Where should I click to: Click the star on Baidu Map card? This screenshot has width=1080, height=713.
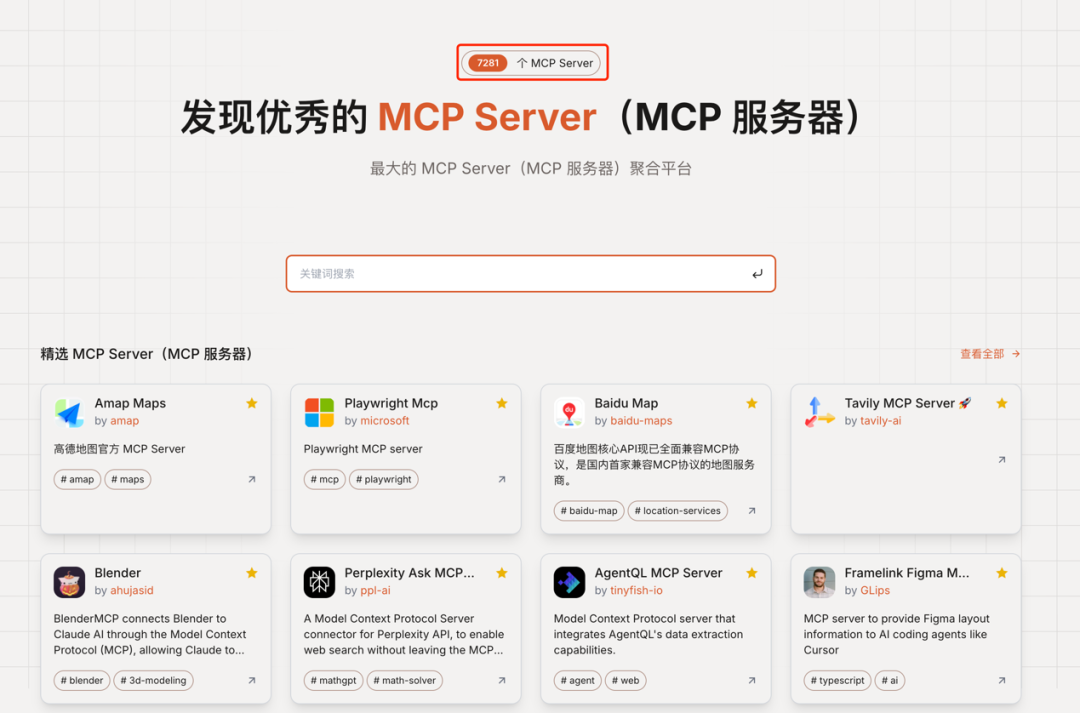(752, 403)
